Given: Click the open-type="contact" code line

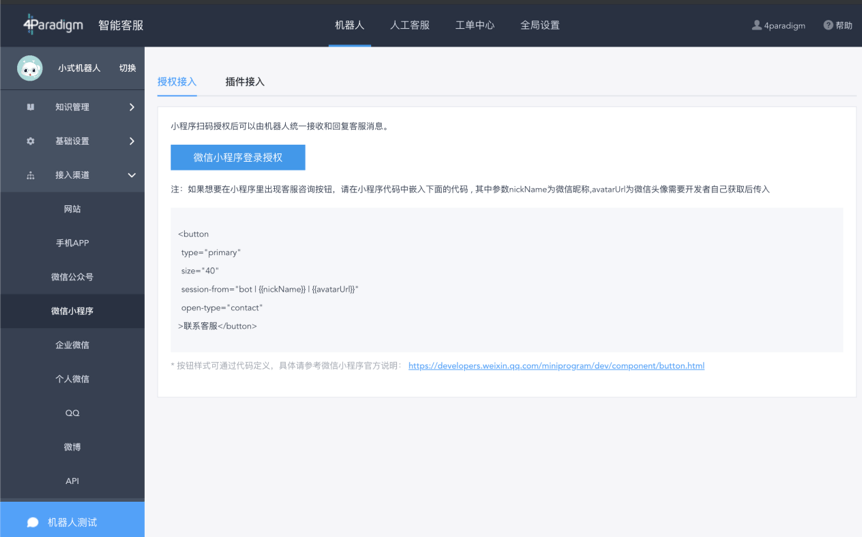Looking at the screenshot, I should 222,308.
